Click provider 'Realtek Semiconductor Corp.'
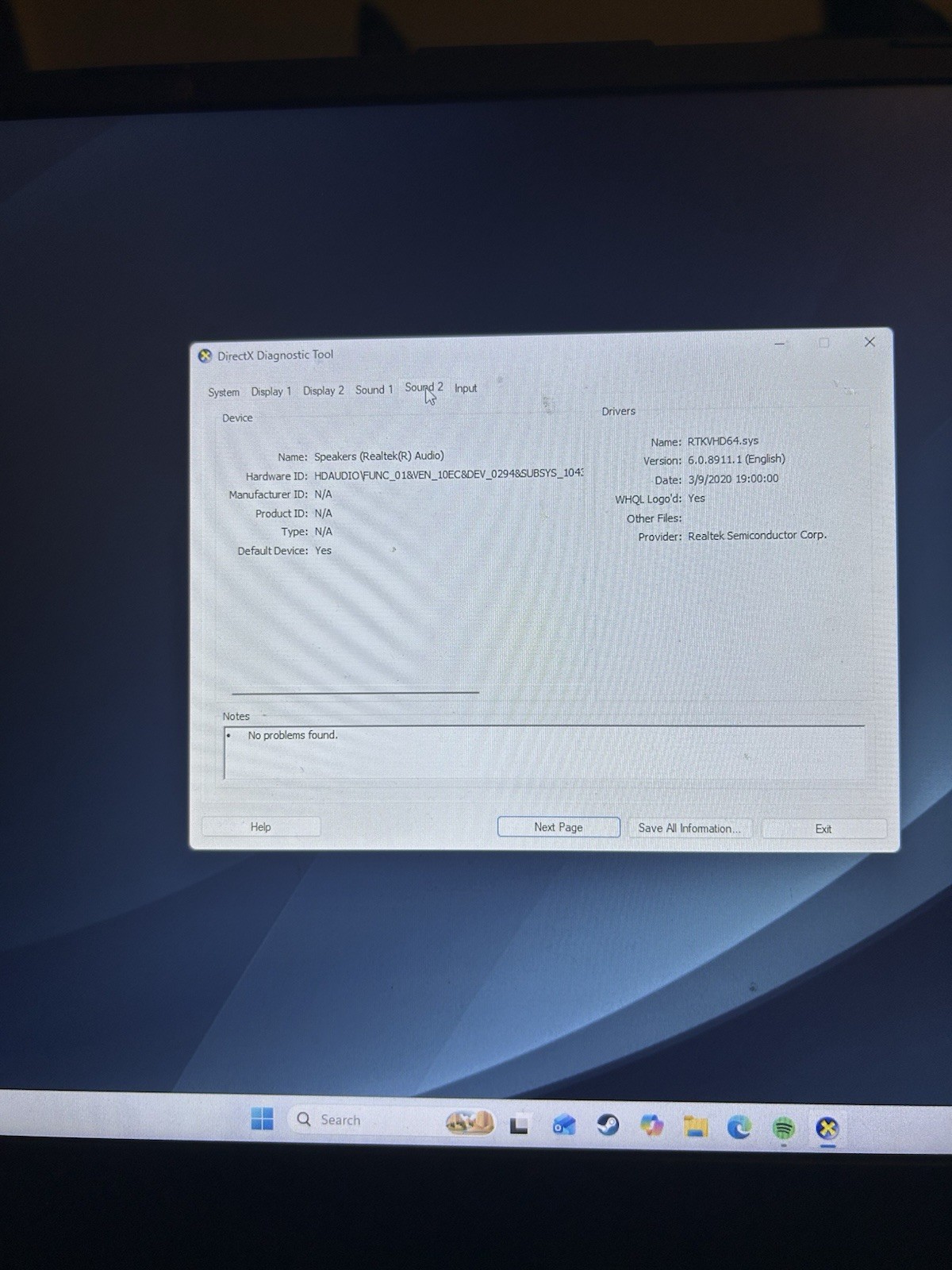The height and width of the screenshot is (1270, 952). click(x=757, y=536)
